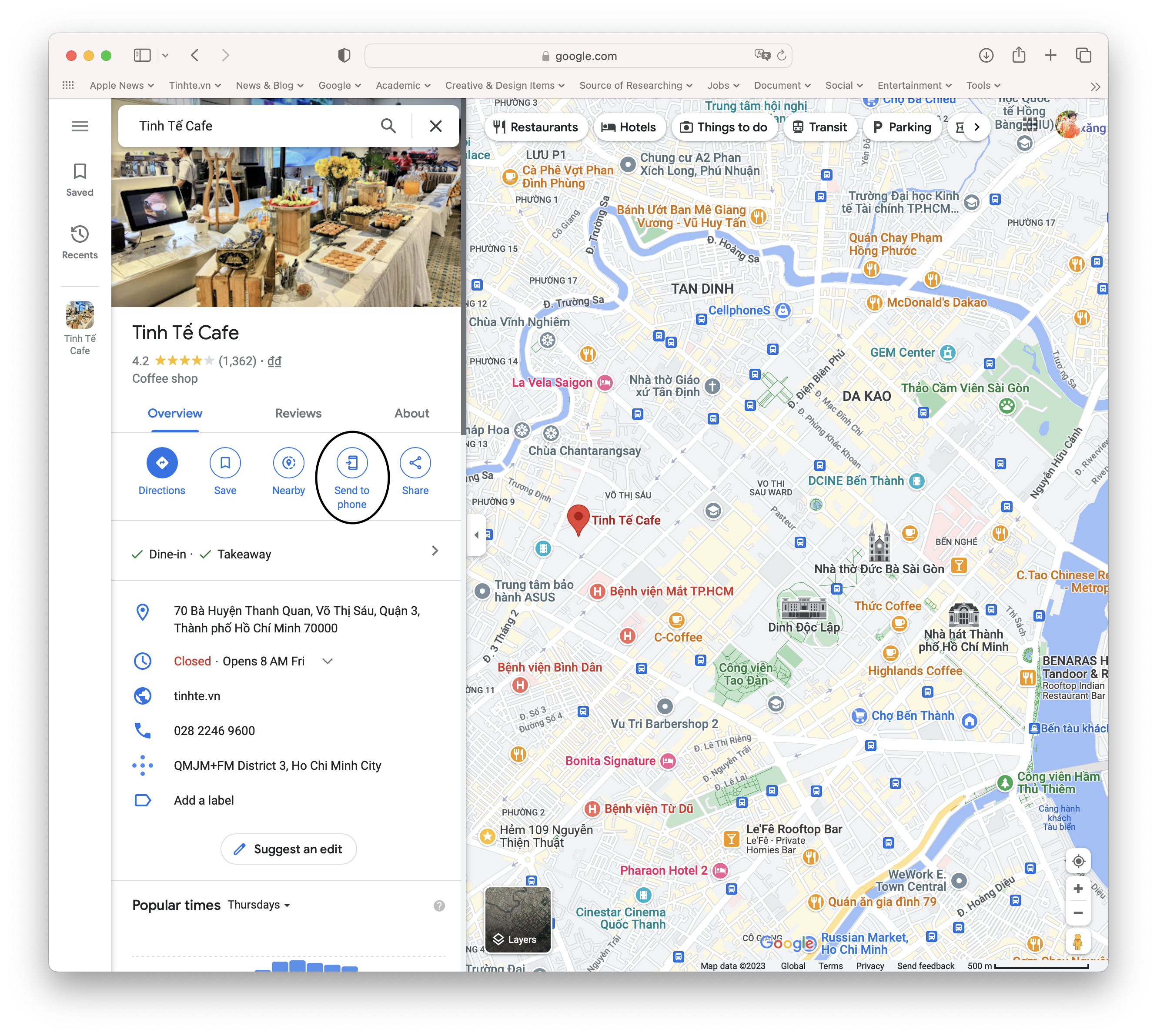The height and width of the screenshot is (1036, 1157).
Task: Expand the opening hours dropdown
Action: pos(328,661)
